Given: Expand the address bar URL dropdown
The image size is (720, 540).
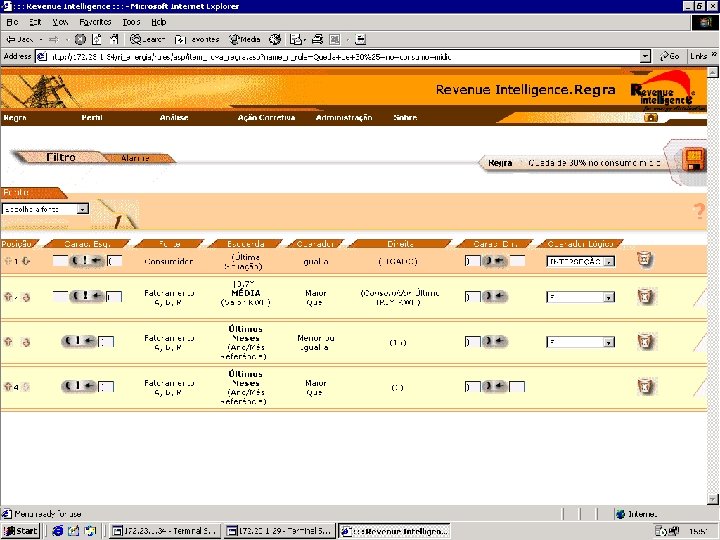Looking at the screenshot, I should click(645, 57).
